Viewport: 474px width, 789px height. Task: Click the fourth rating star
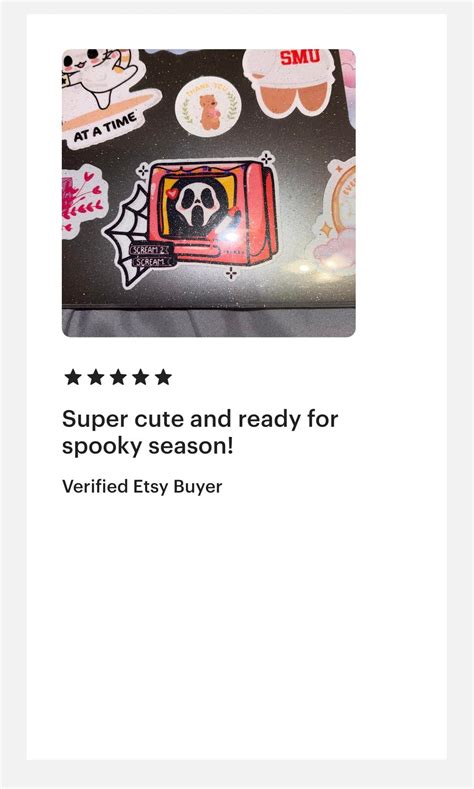[x=140, y=377]
